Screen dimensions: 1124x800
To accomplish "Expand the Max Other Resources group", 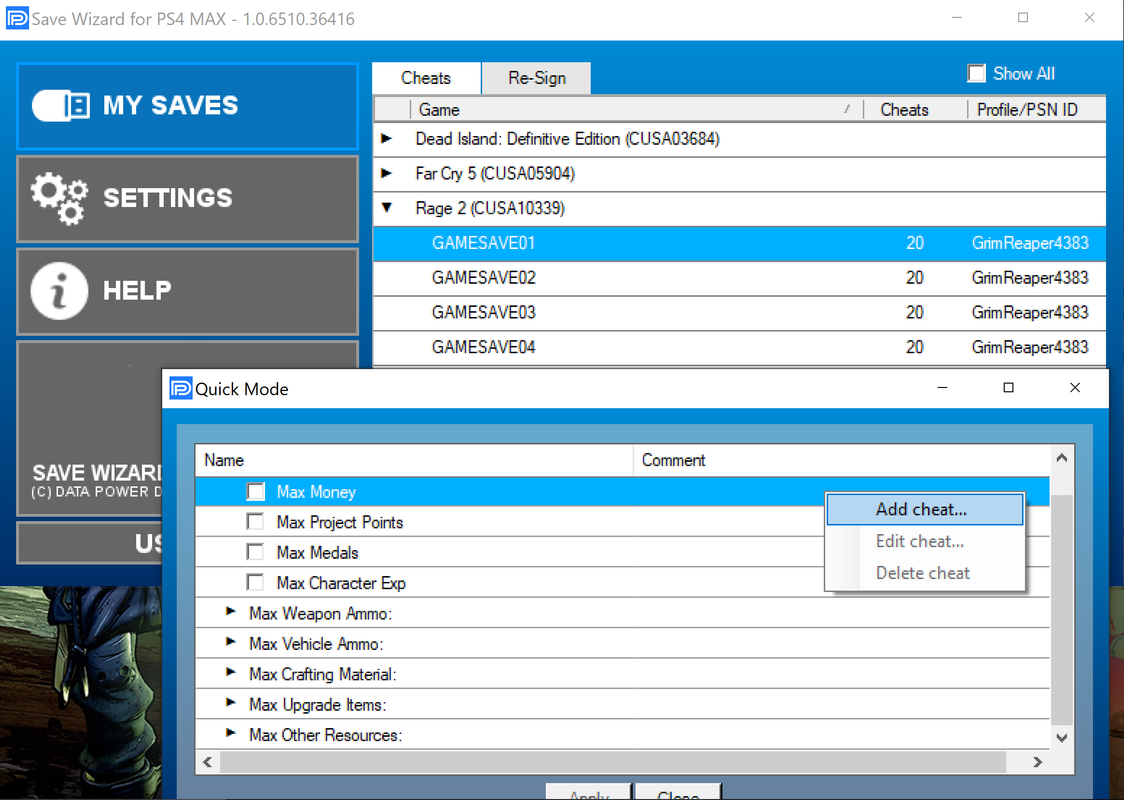I will click(230, 733).
